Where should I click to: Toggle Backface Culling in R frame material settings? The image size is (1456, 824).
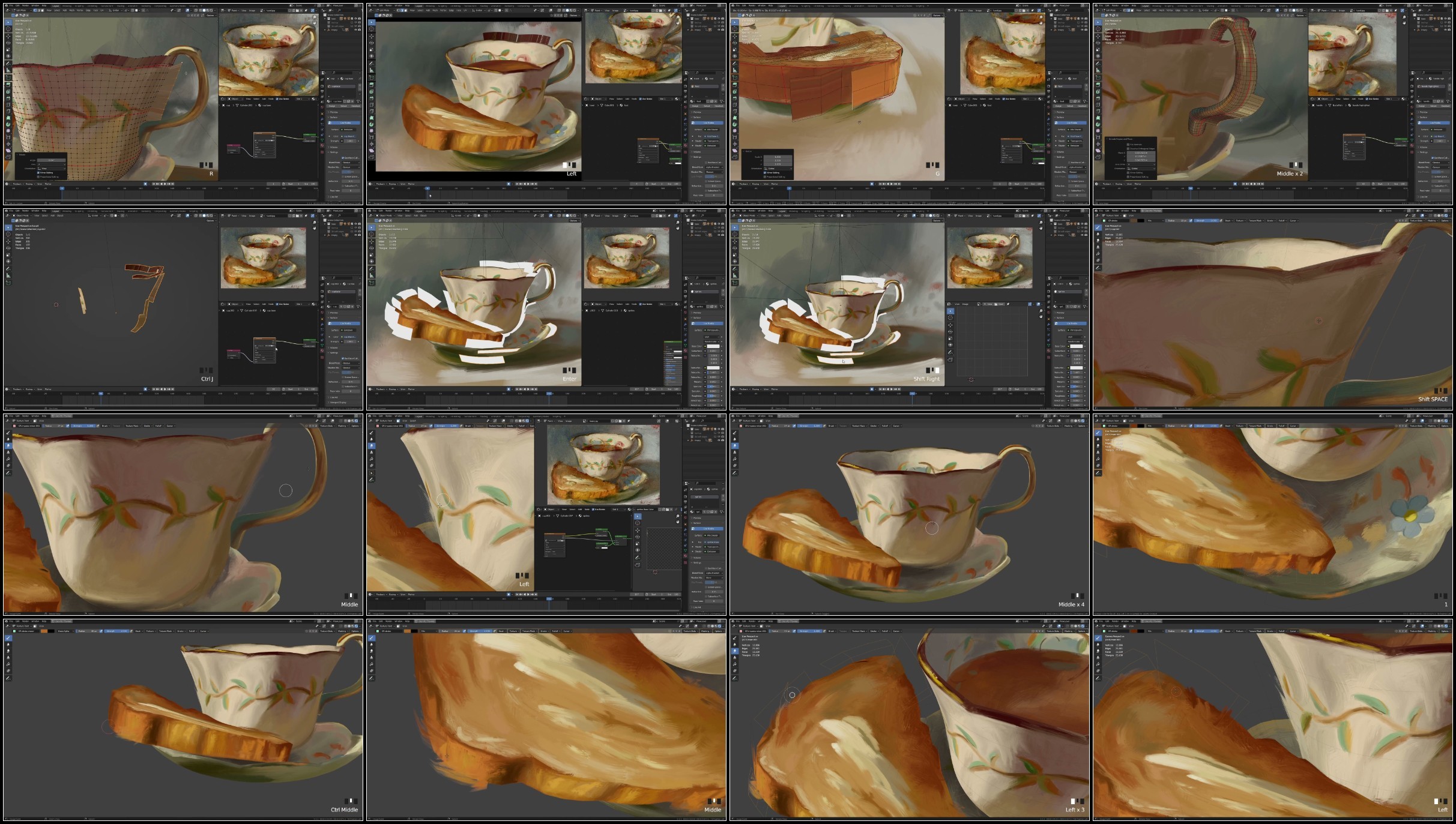point(343,158)
